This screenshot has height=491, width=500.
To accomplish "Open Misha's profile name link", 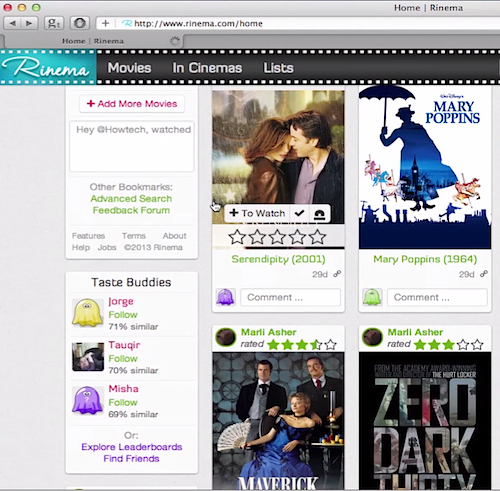I will 123,389.
